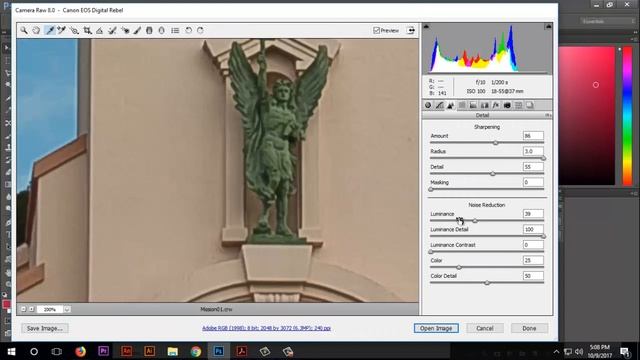This screenshot has width=640, height=360.
Task: Click the Sharpening Radius slider handle
Action: click(x=543, y=158)
